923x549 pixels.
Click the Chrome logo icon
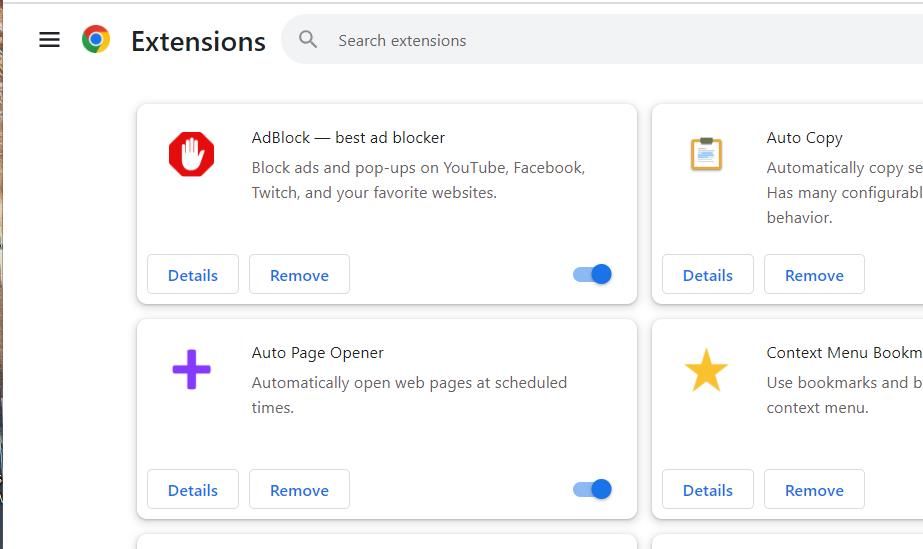[x=96, y=40]
